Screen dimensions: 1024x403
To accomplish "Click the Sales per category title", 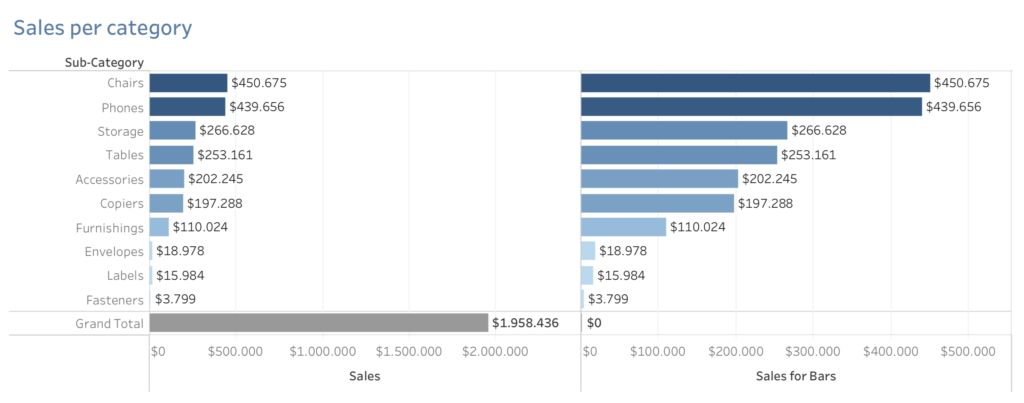I will point(102,27).
